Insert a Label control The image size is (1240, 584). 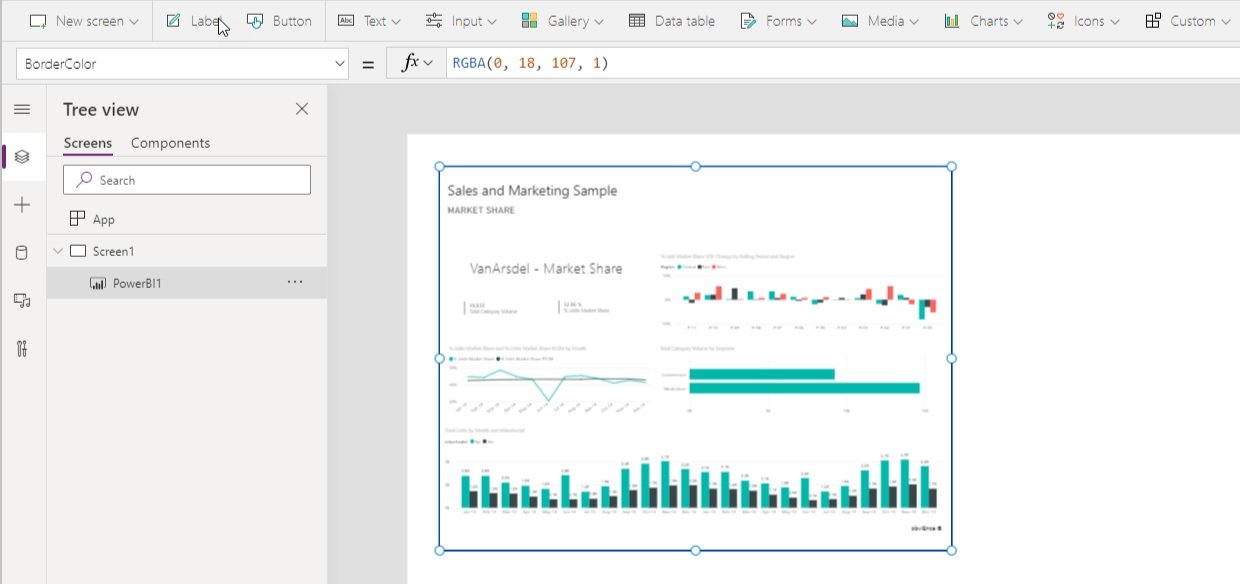point(196,21)
